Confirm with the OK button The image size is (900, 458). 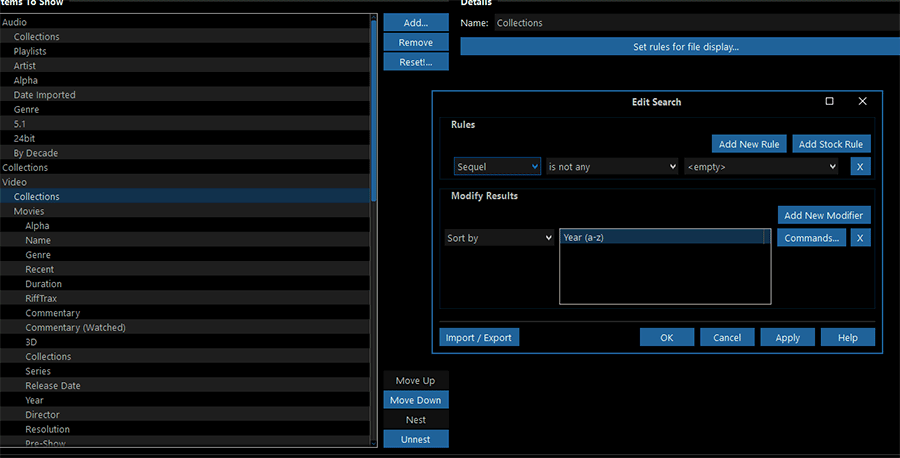(x=666, y=337)
